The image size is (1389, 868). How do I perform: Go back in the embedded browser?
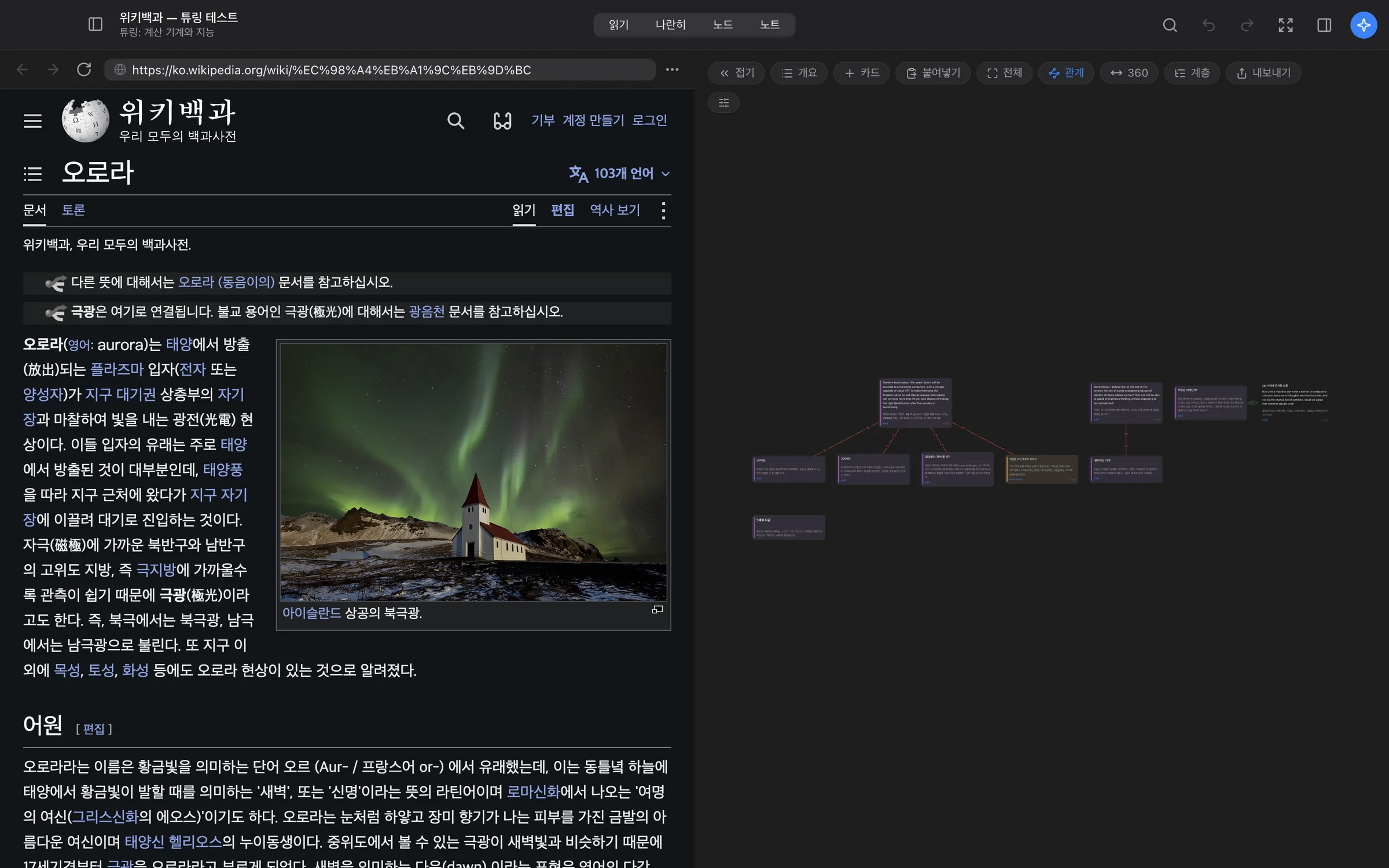click(x=22, y=69)
